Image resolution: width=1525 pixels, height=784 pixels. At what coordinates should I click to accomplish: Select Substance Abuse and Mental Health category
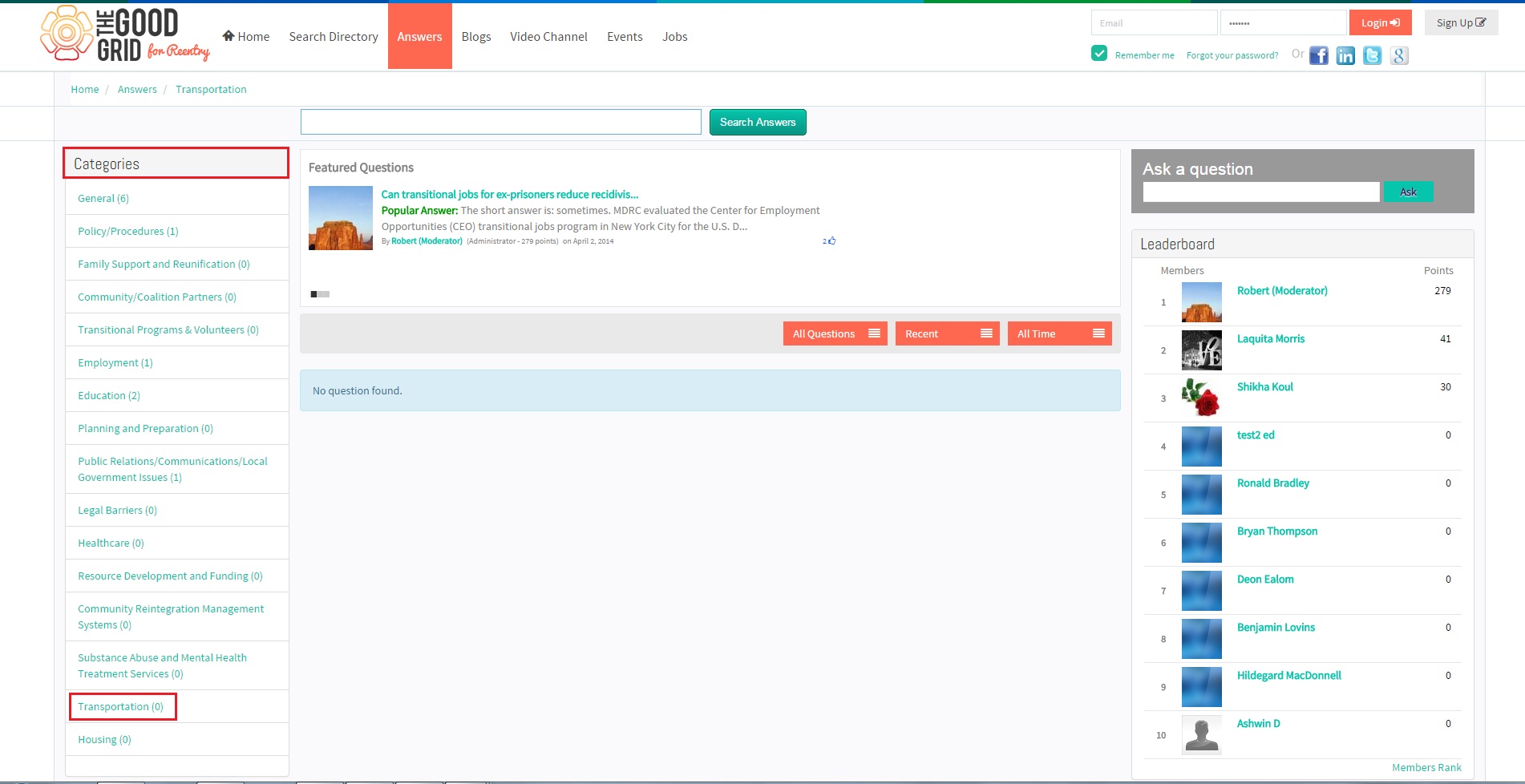162,665
